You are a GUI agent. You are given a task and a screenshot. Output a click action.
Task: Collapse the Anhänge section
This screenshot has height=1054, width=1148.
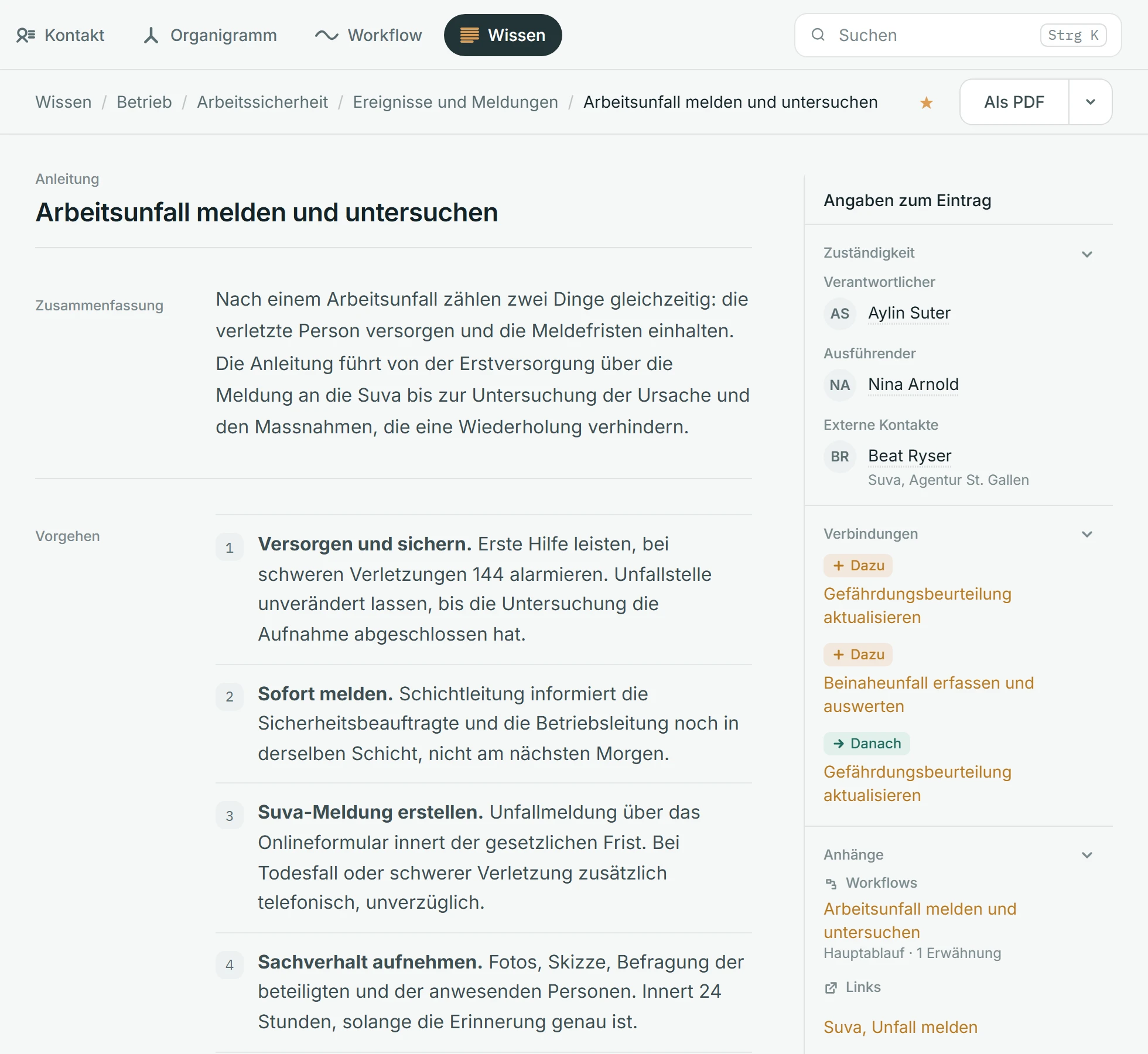[x=1087, y=855]
